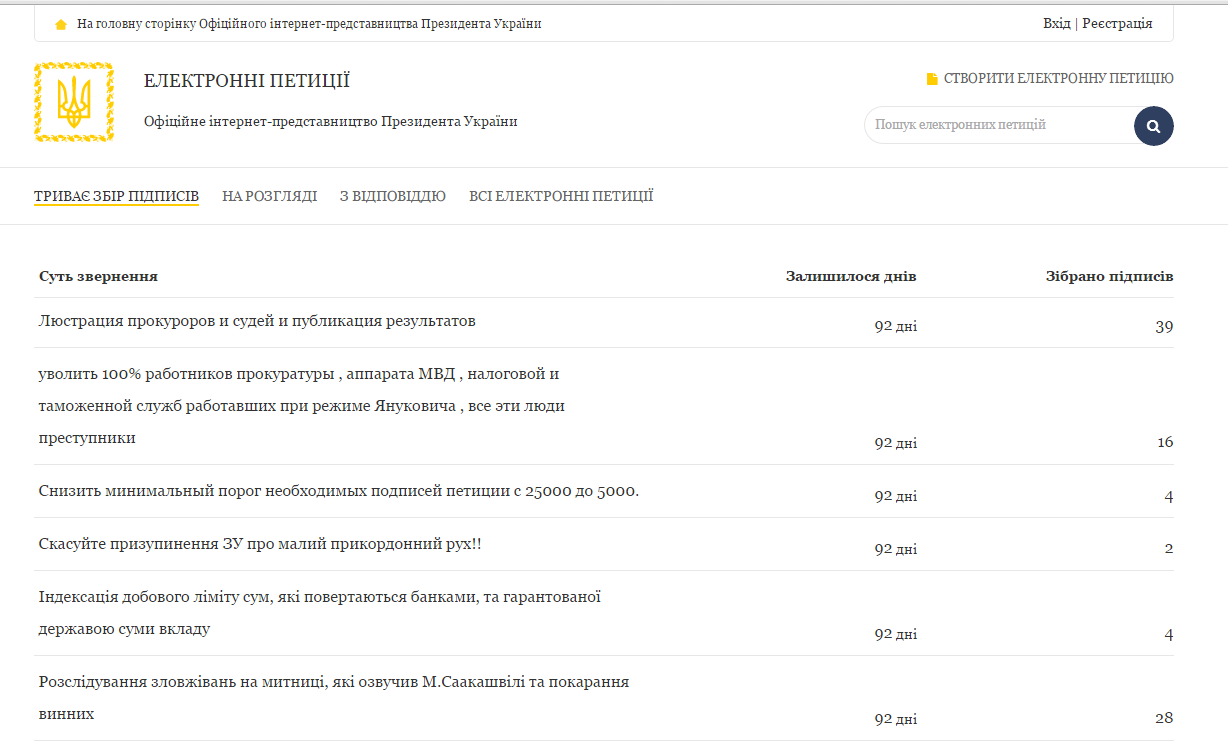
Task: Switch to the З ВІДПОВІДДЮ tab
Action: coord(392,196)
